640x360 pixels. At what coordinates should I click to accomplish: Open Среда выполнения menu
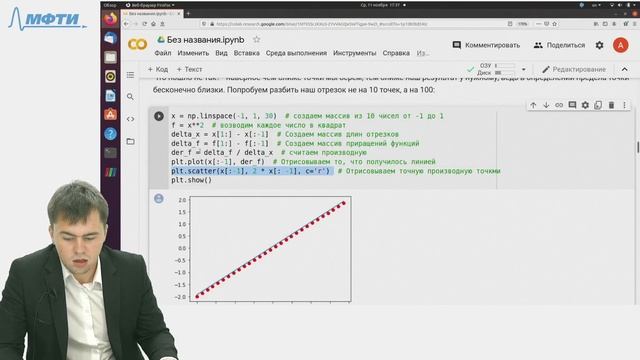[x=296, y=53]
